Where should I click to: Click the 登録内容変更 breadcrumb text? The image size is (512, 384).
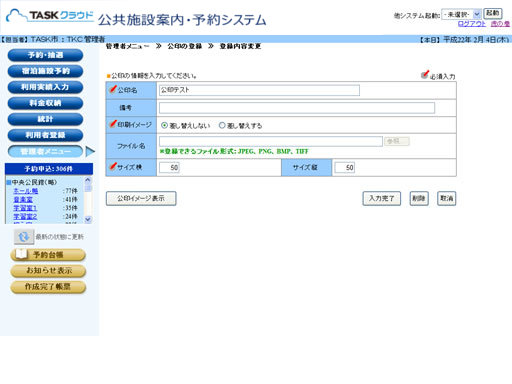[x=240, y=46]
